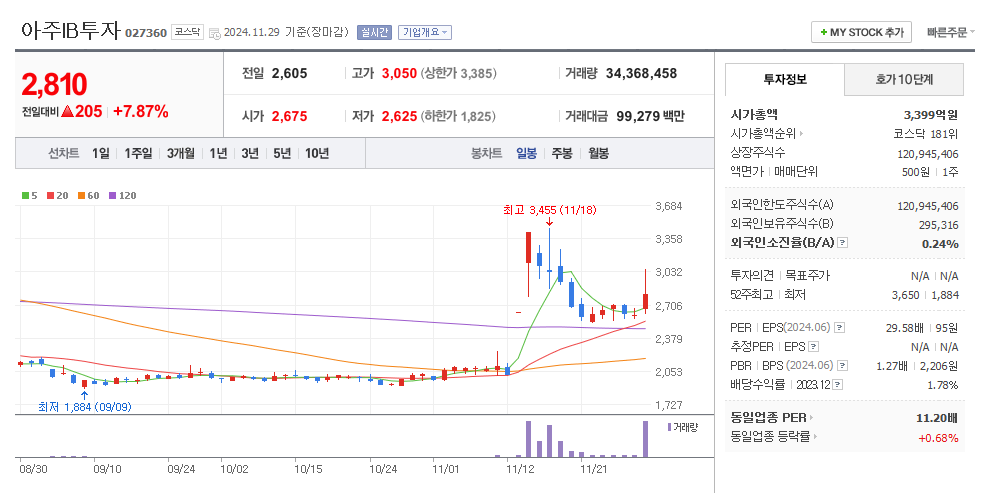Screen dimensions: 995x493
Task: Click the current price 2,810
Action: (x=55, y=84)
